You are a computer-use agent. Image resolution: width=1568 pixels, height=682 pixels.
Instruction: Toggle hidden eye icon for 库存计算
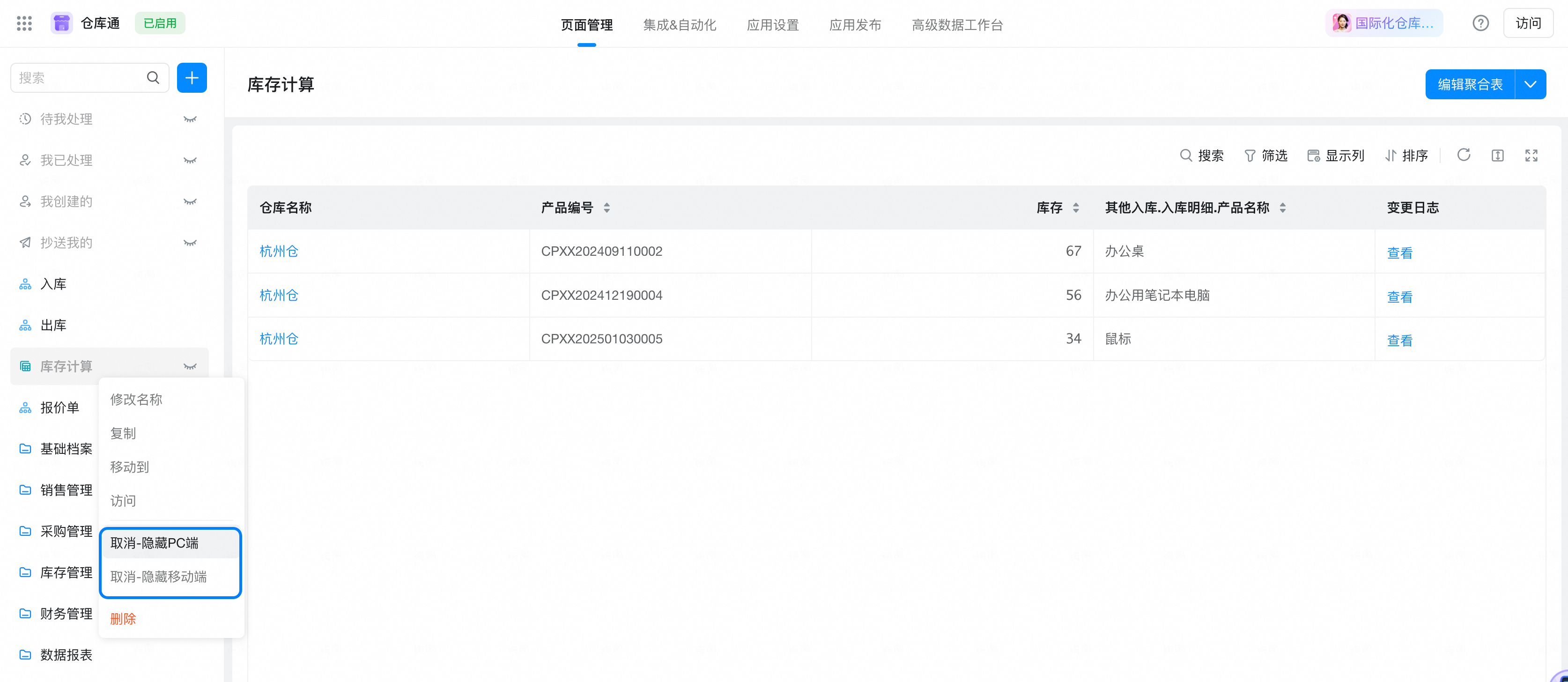click(190, 367)
